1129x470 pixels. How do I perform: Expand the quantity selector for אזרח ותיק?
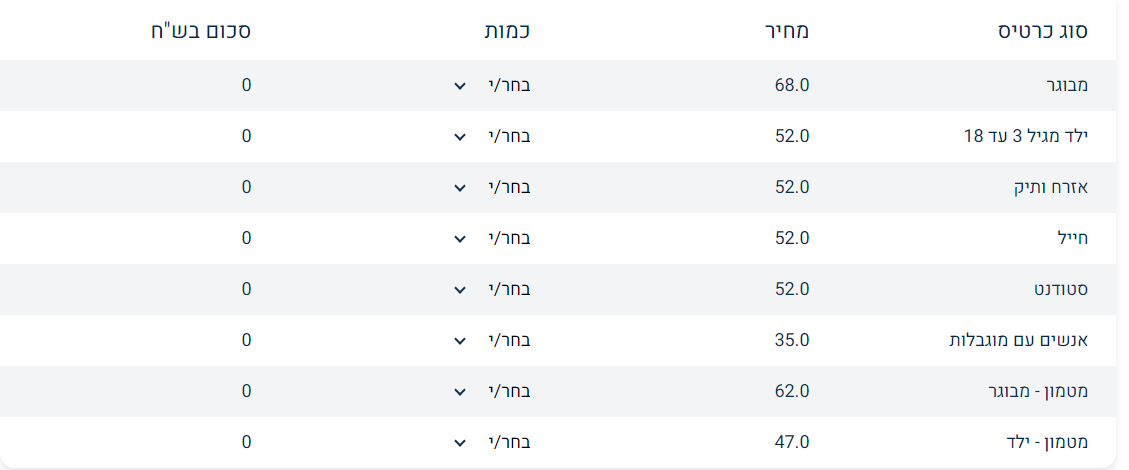(491, 187)
